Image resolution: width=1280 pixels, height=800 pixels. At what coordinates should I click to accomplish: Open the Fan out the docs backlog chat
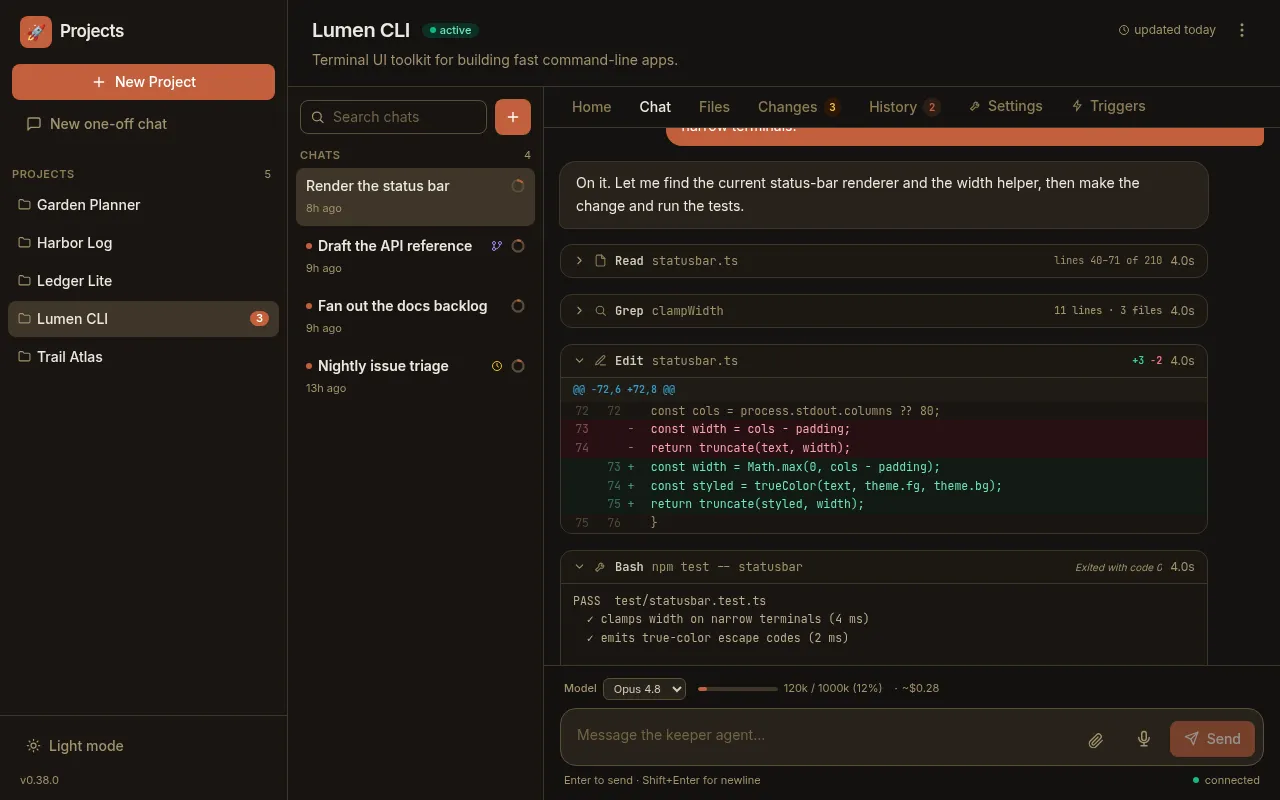click(x=415, y=316)
